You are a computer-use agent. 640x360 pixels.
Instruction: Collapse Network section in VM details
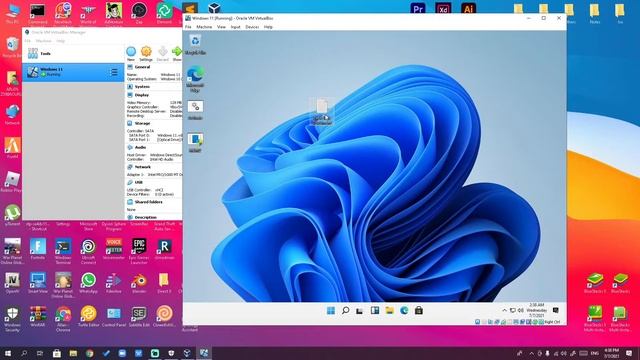[142, 167]
